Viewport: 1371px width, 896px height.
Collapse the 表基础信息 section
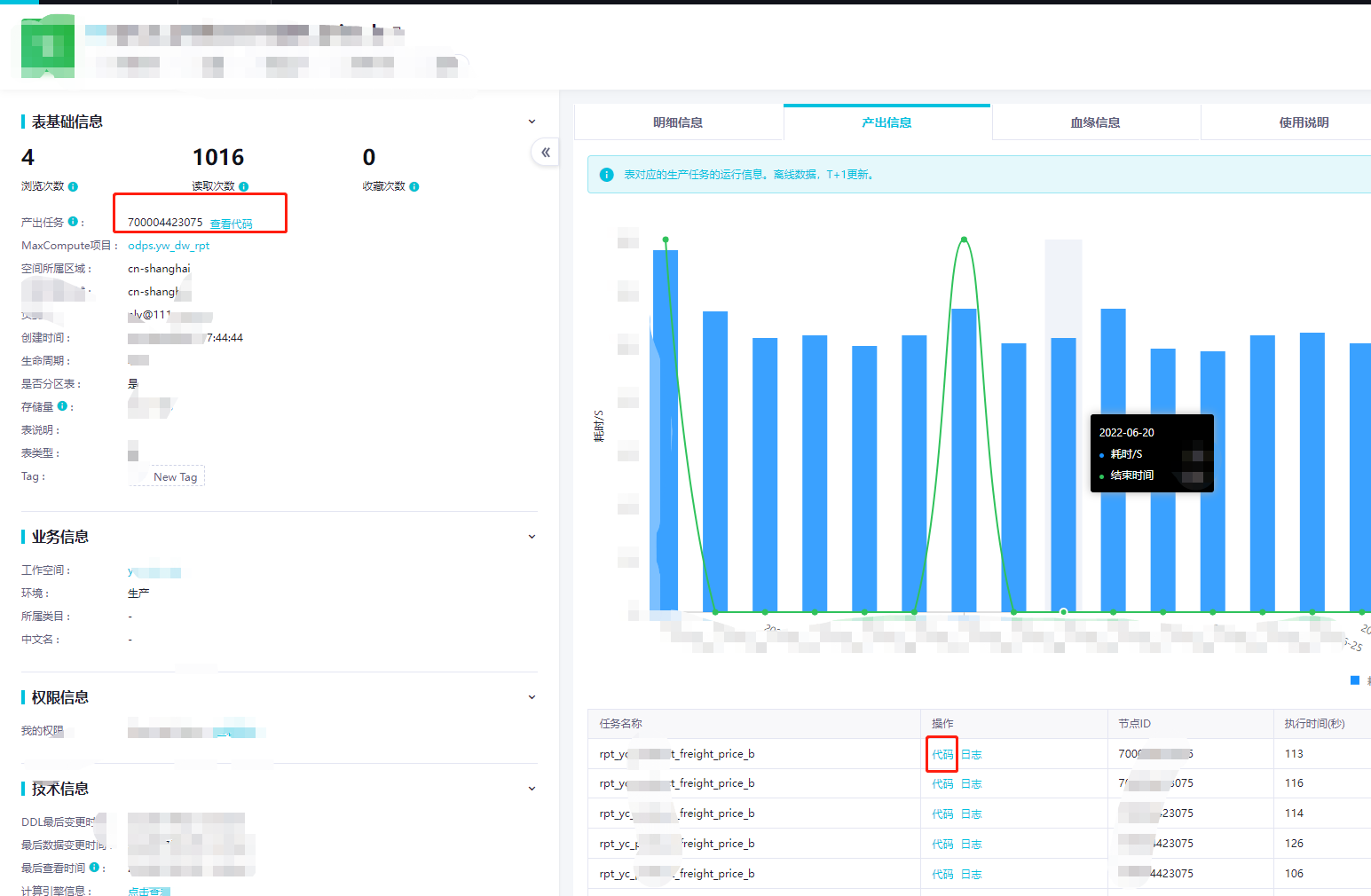[532, 122]
